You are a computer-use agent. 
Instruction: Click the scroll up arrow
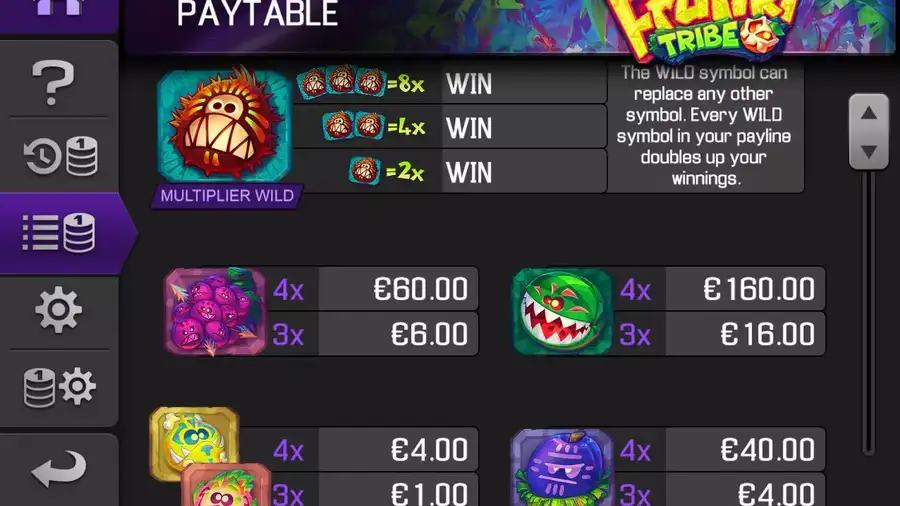click(x=868, y=113)
